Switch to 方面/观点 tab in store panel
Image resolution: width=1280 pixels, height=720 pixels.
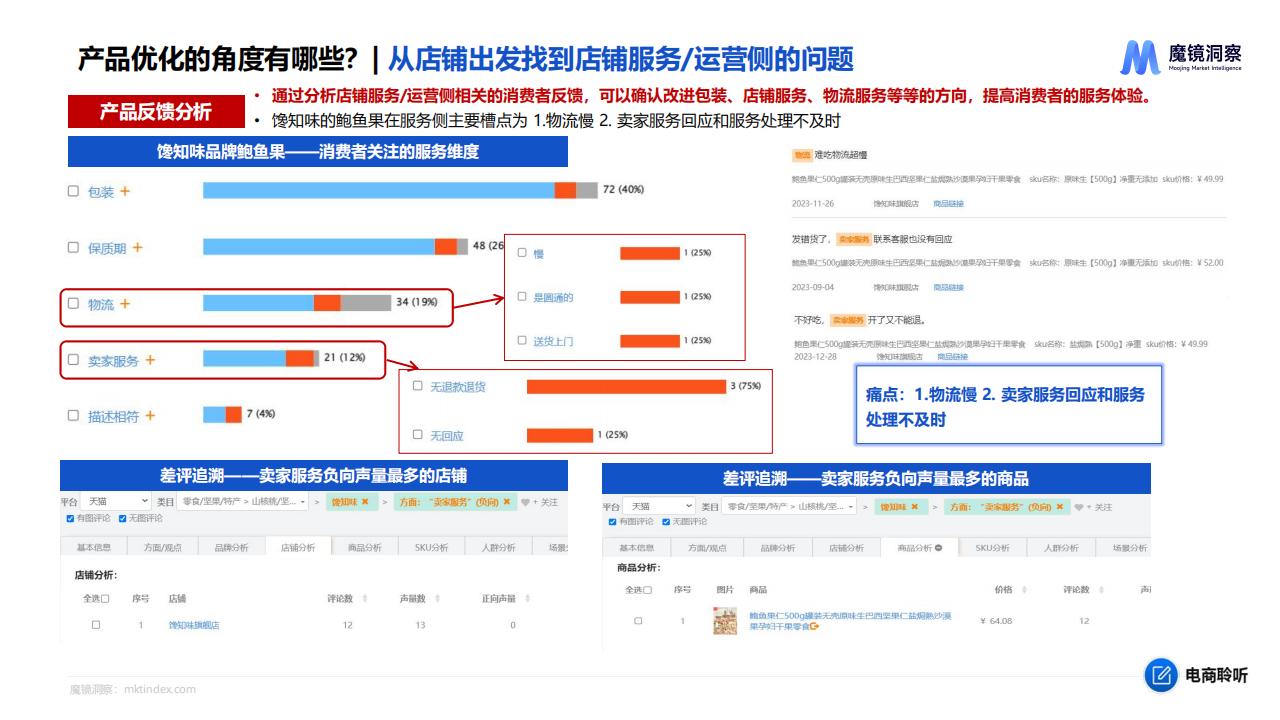pyautogui.click(x=163, y=547)
